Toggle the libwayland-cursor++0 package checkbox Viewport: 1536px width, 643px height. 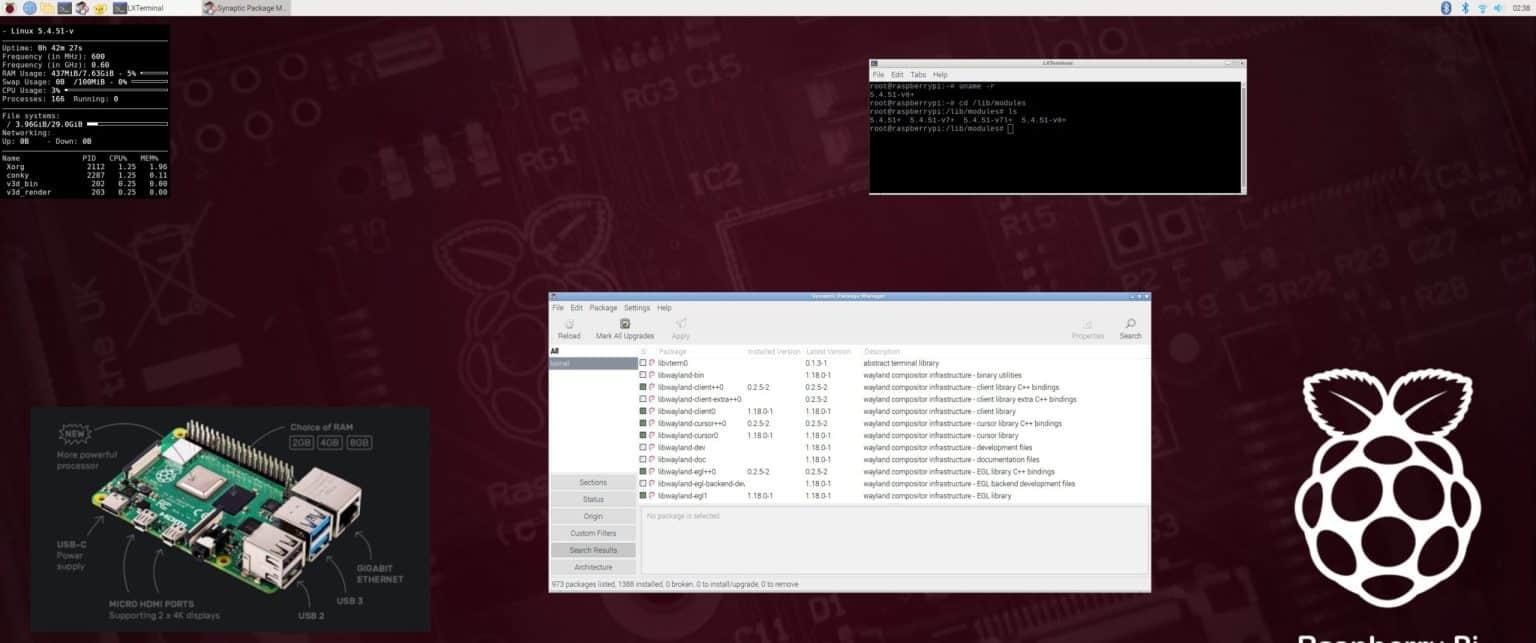click(643, 423)
